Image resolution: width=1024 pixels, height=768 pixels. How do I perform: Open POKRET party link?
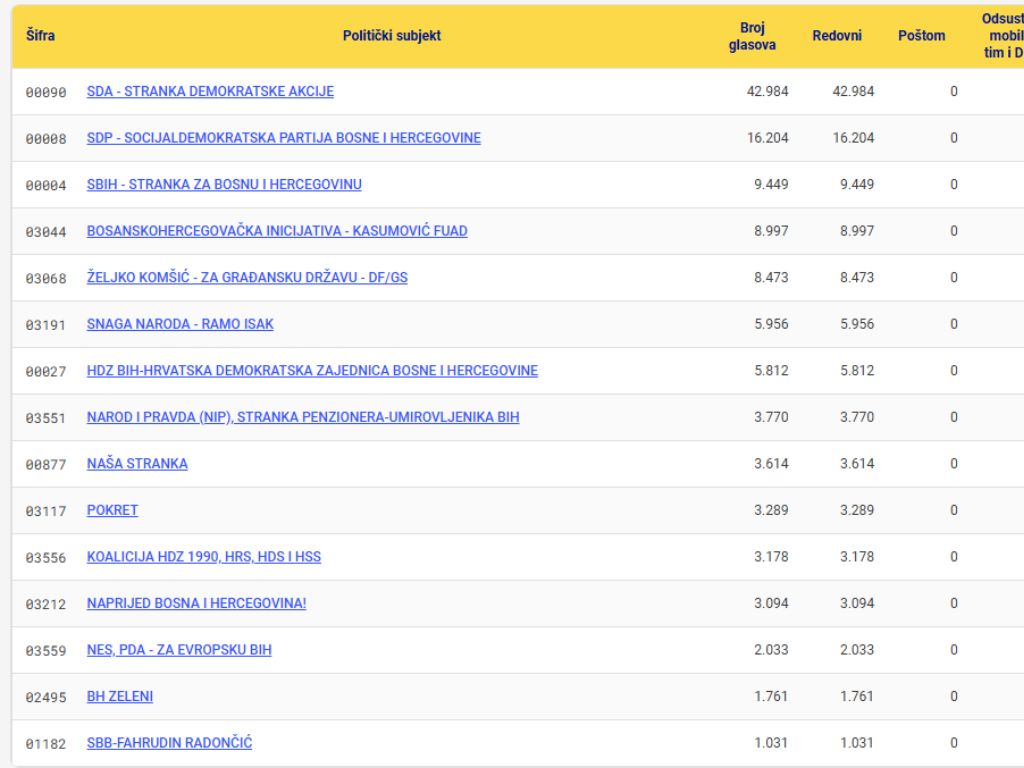coord(112,510)
